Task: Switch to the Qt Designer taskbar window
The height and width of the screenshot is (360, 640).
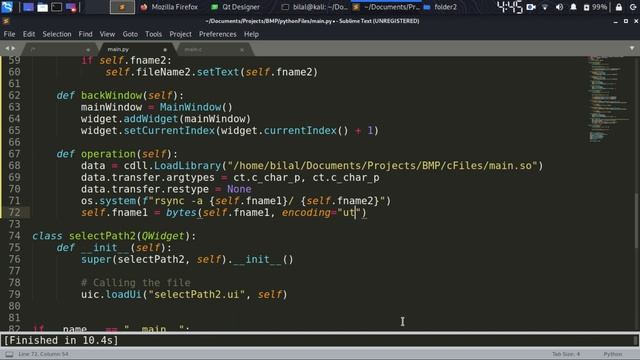Action: point(235,7)
